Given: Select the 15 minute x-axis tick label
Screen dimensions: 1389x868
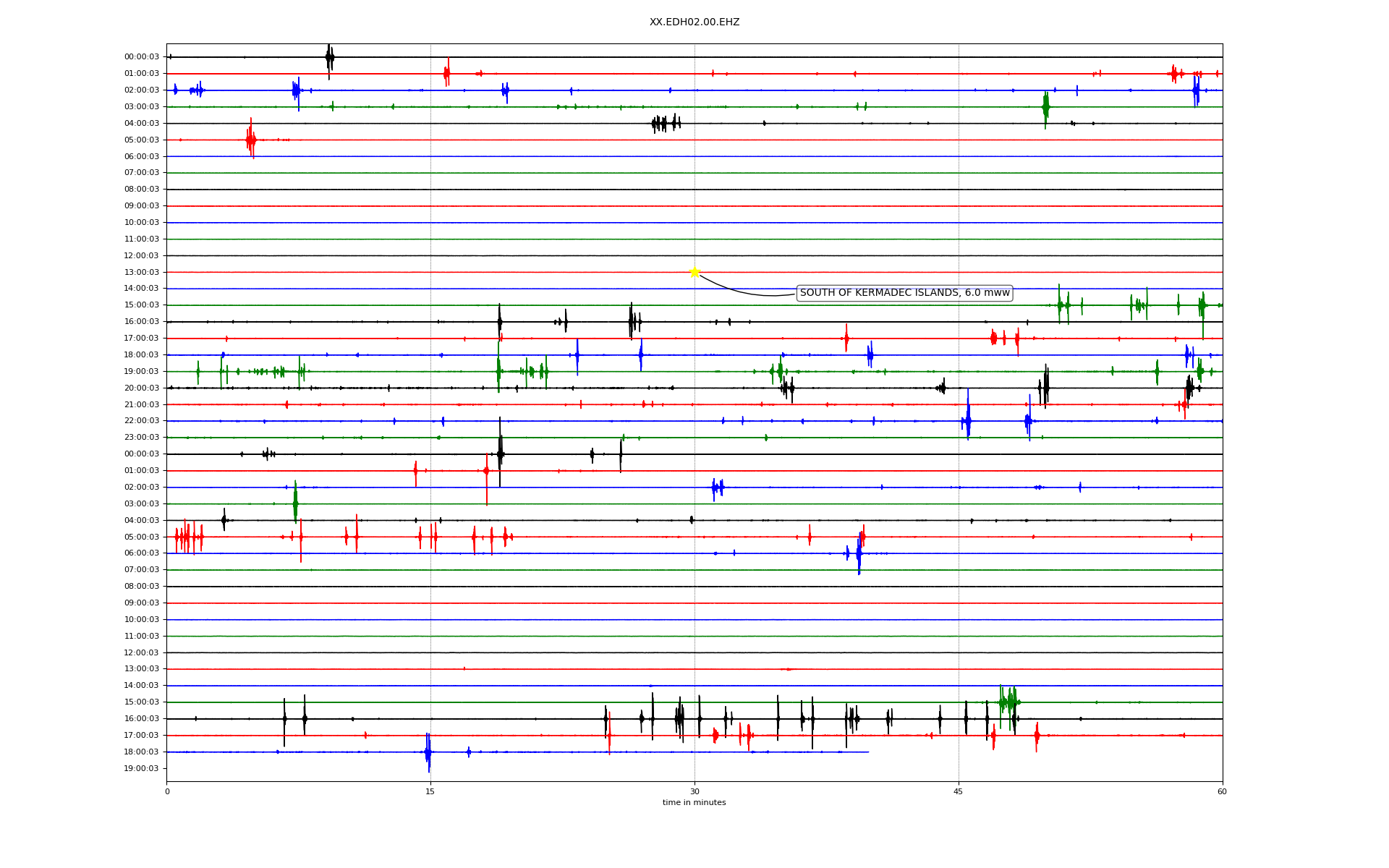Looking at the screenshot, I should pyautogui.click(x=430, y=791).
